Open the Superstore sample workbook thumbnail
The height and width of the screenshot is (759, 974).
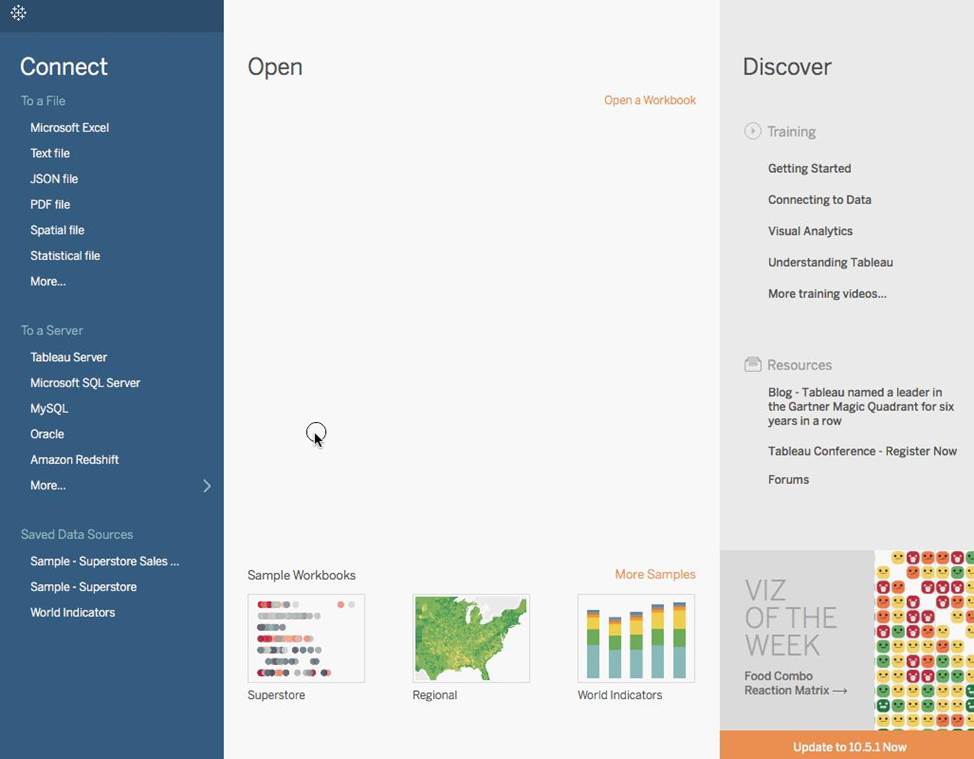306,638
